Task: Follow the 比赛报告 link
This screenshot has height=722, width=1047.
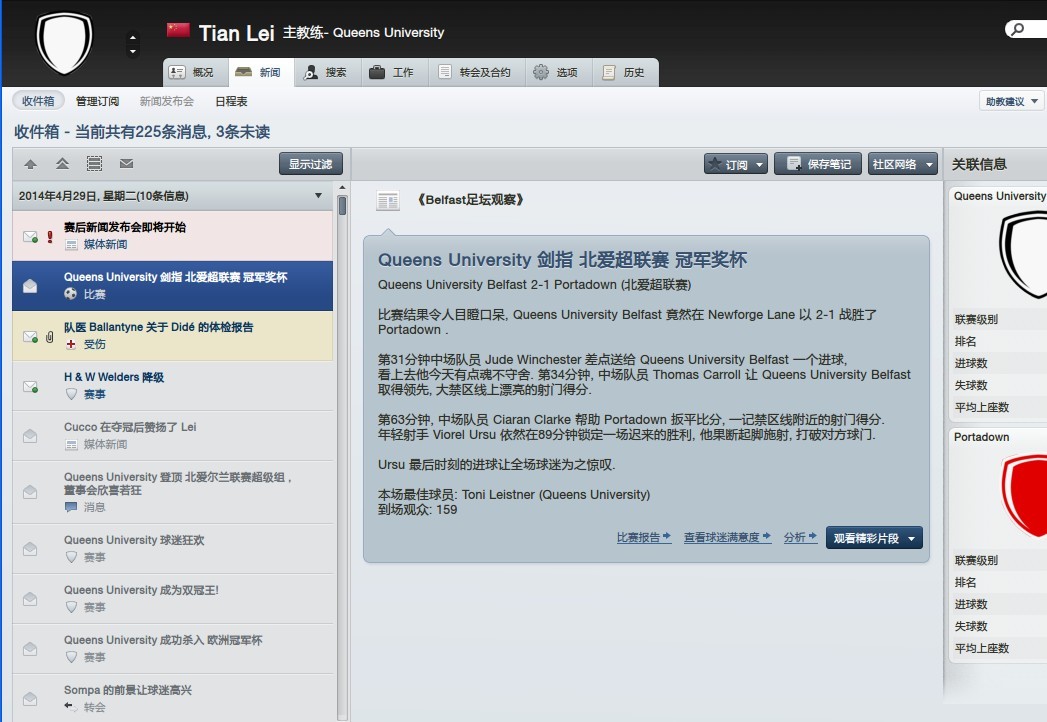Action: point(643,538)
